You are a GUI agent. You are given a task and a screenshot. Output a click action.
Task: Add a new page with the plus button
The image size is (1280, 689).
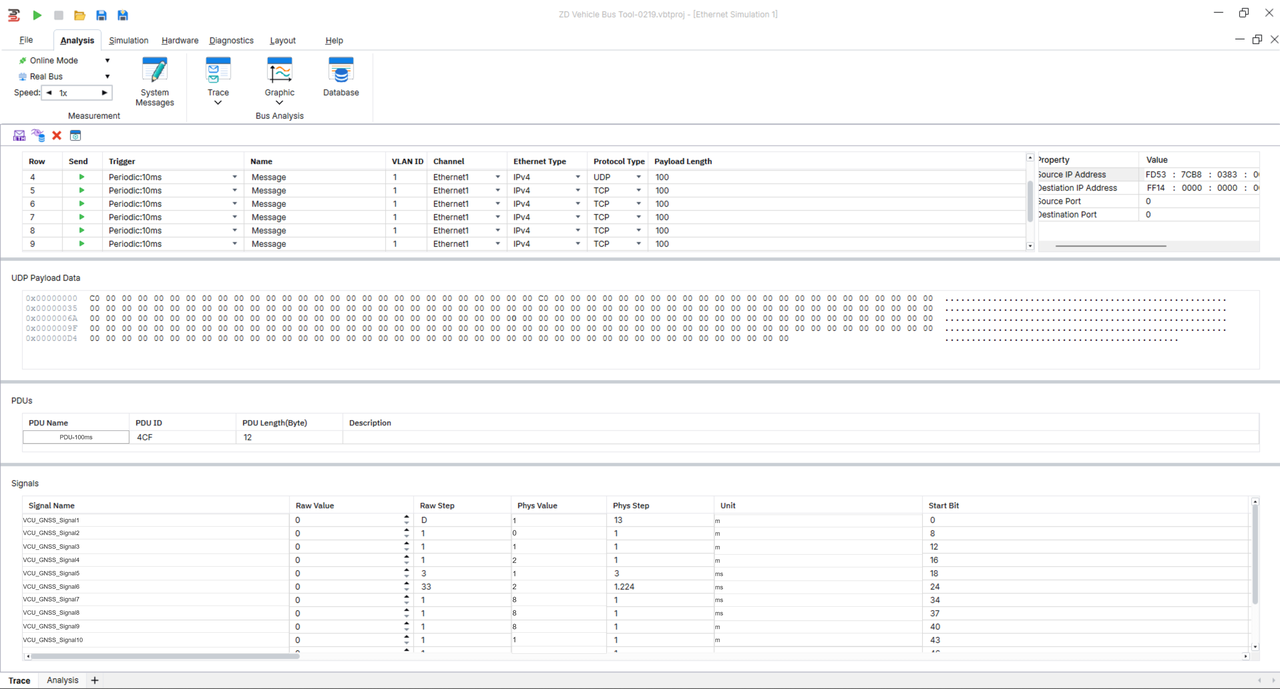click(95, 680)
